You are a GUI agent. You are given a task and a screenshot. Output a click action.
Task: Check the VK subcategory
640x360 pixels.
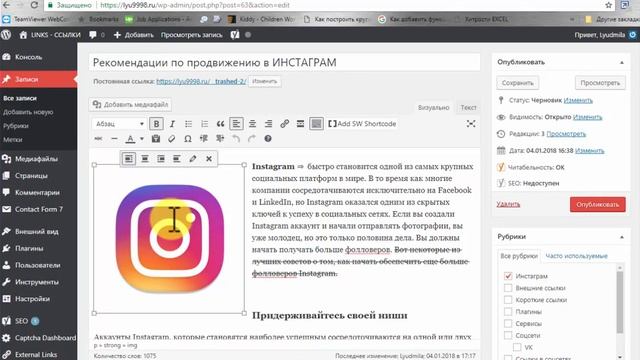(x=517, y=347)
